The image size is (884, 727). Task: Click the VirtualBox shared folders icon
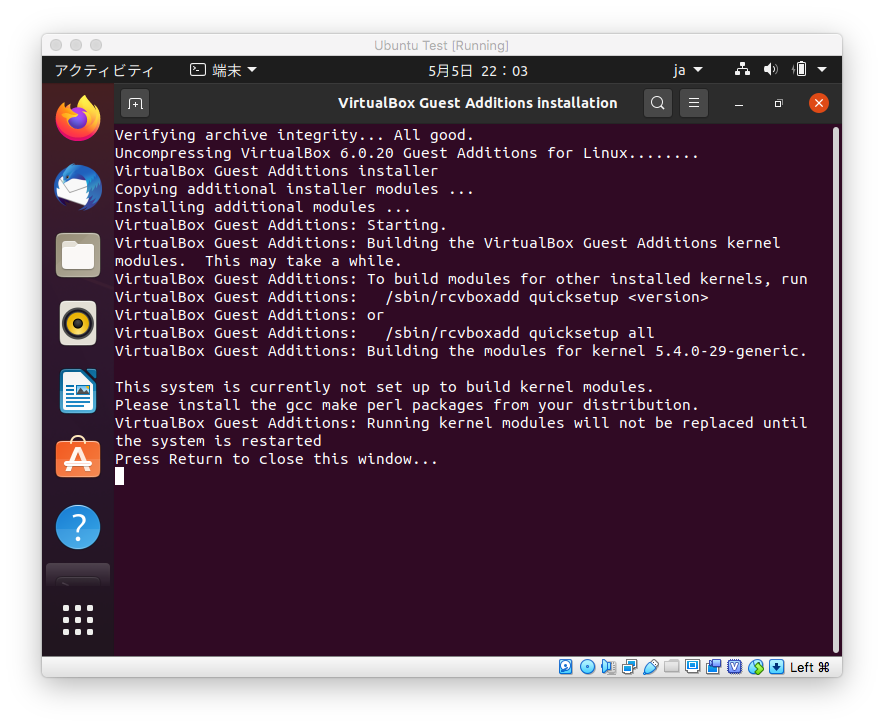click(671, 667)
